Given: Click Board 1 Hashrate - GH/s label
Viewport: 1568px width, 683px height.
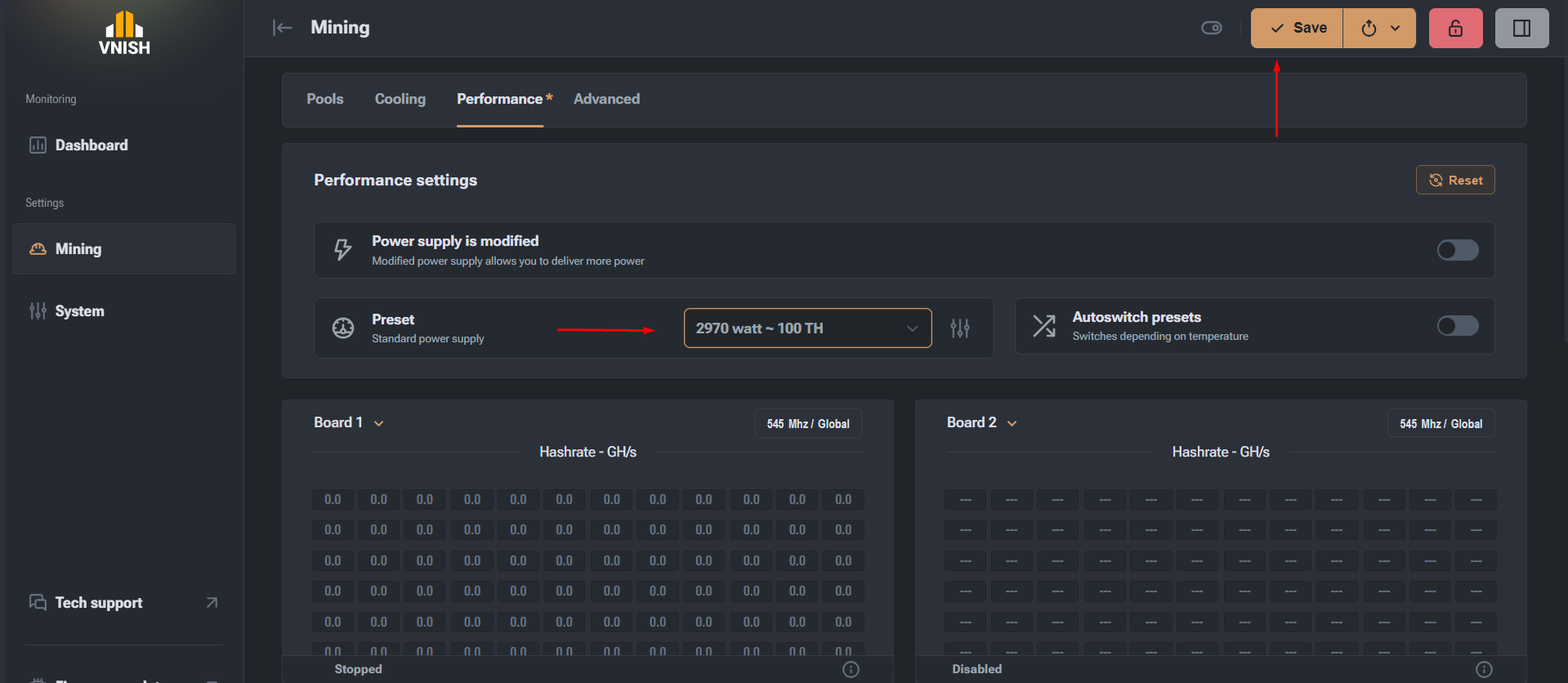Looking at the screenshot, I should point(588,453).
